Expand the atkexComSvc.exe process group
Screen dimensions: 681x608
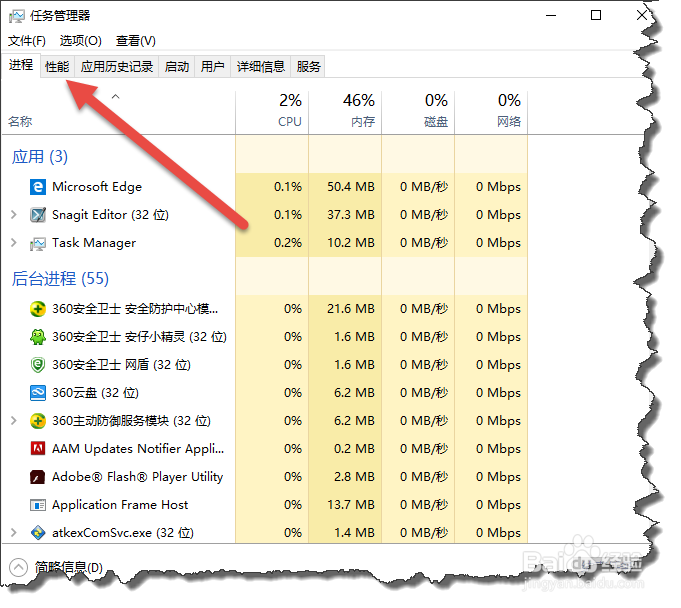click(14, 532)
